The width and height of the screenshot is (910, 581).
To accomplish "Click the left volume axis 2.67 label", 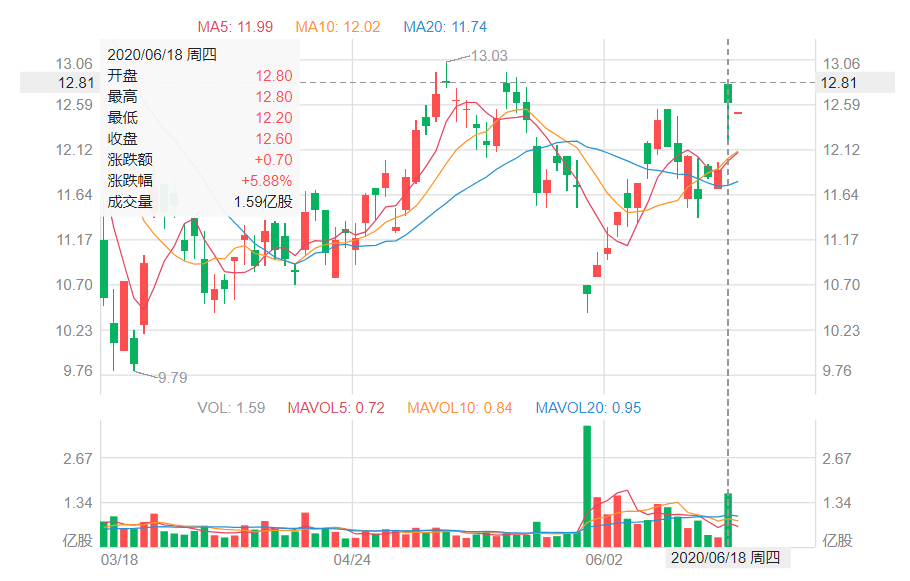I will 78,459.
